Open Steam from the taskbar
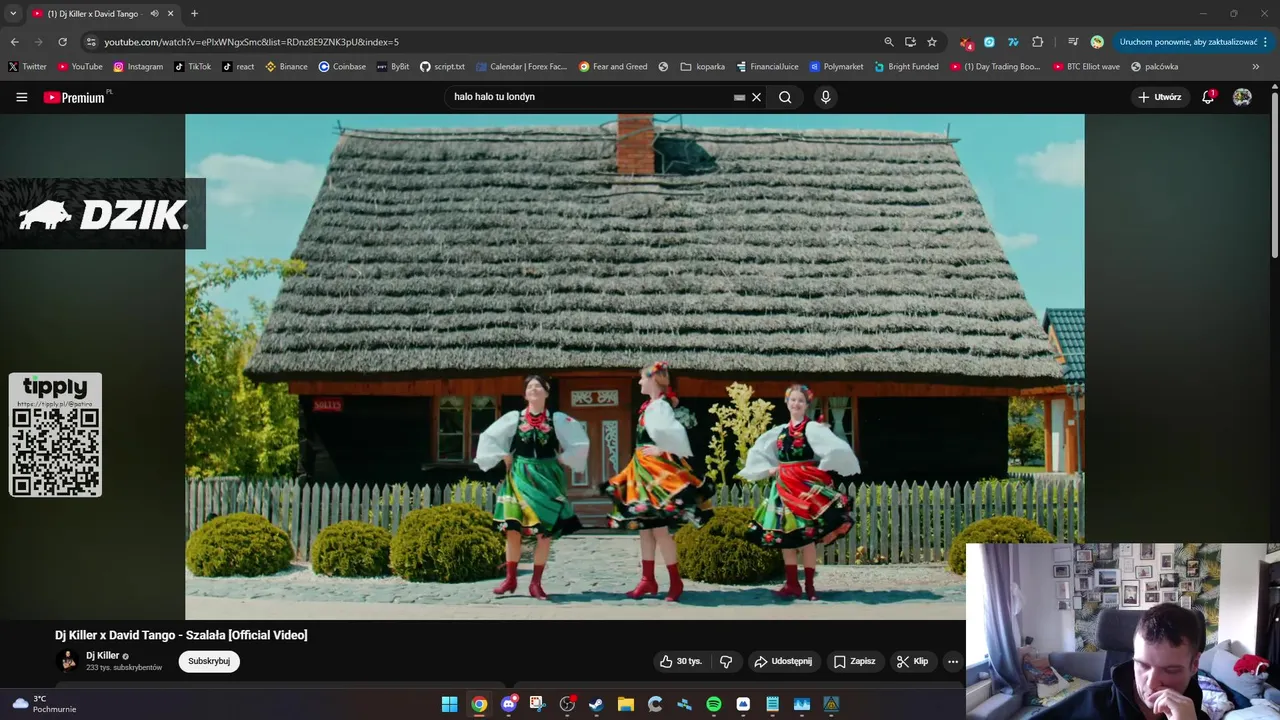This screenshot has width=1280, height=720. tap(596, 704)
